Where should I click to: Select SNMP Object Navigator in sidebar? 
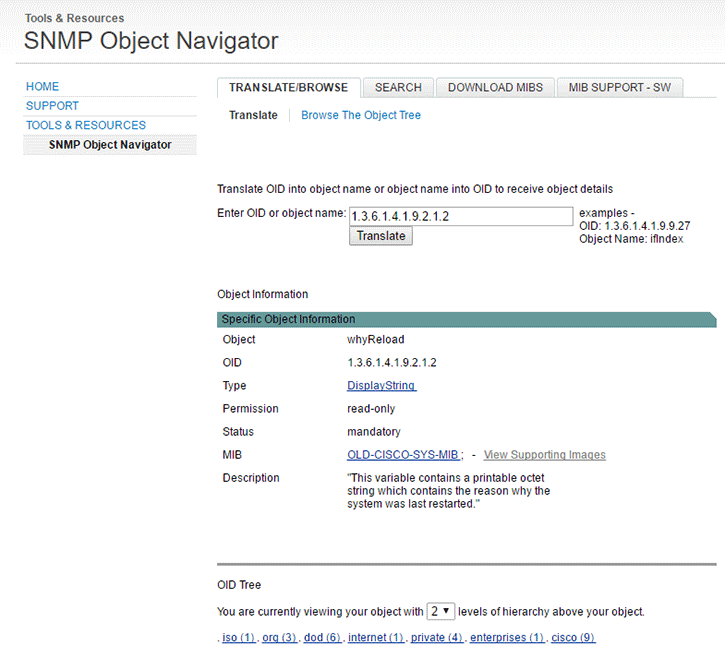click(x=110, y=145)
